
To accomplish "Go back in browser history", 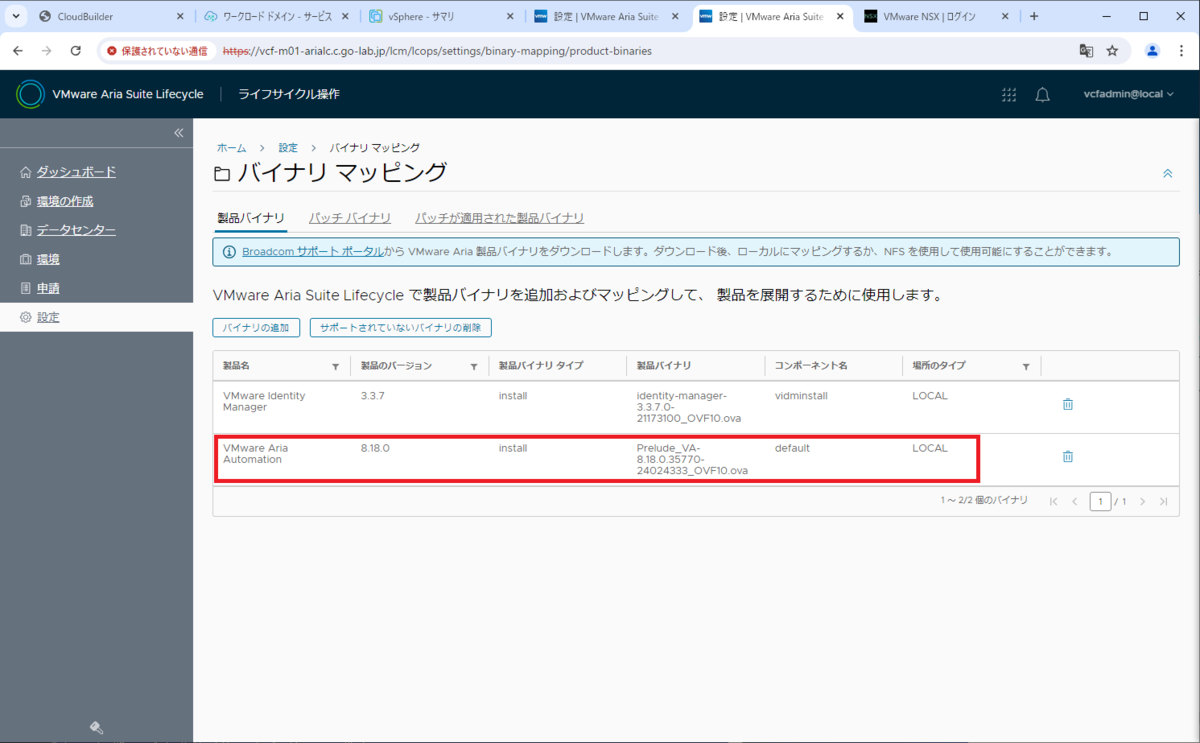I will (x=20, y=50).
